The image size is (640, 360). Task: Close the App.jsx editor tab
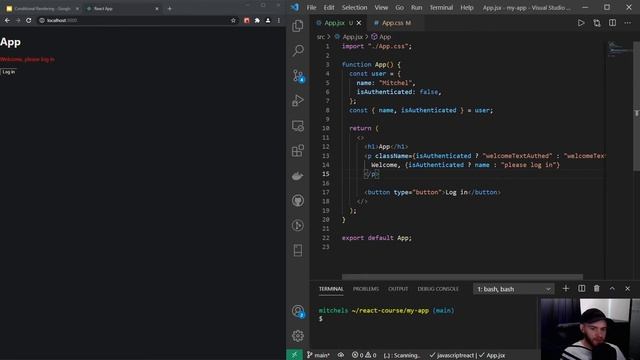(359, 23)
